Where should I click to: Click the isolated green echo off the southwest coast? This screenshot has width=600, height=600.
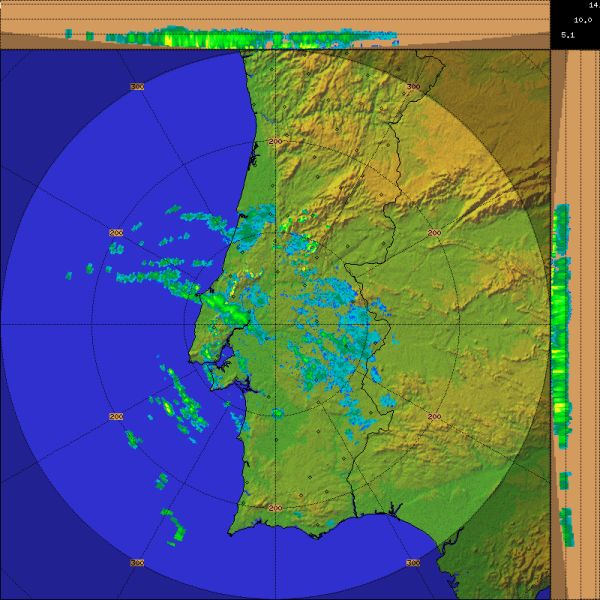175,526
